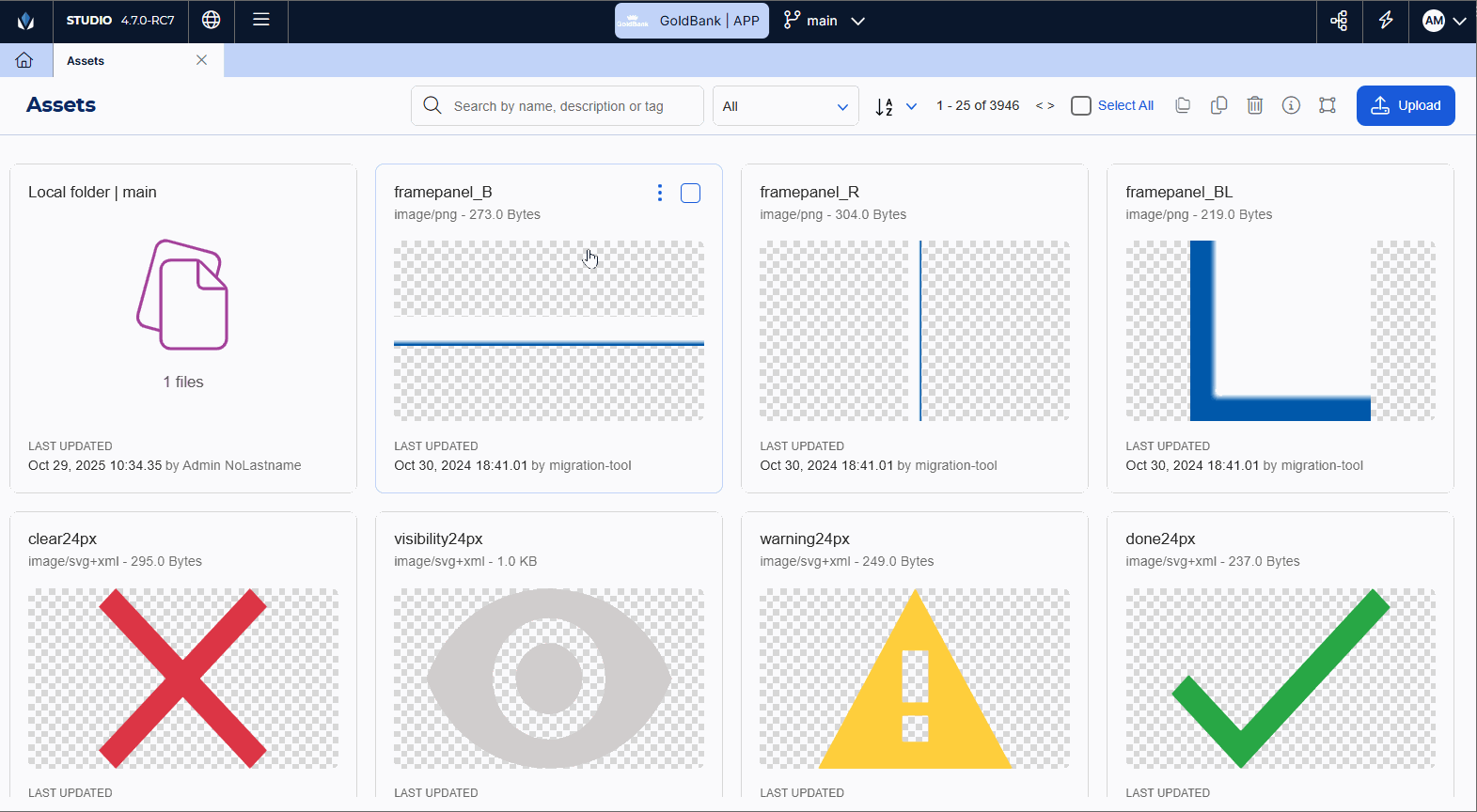Open the dependency tree icon in header
1477x812 pixels.
1340,21
